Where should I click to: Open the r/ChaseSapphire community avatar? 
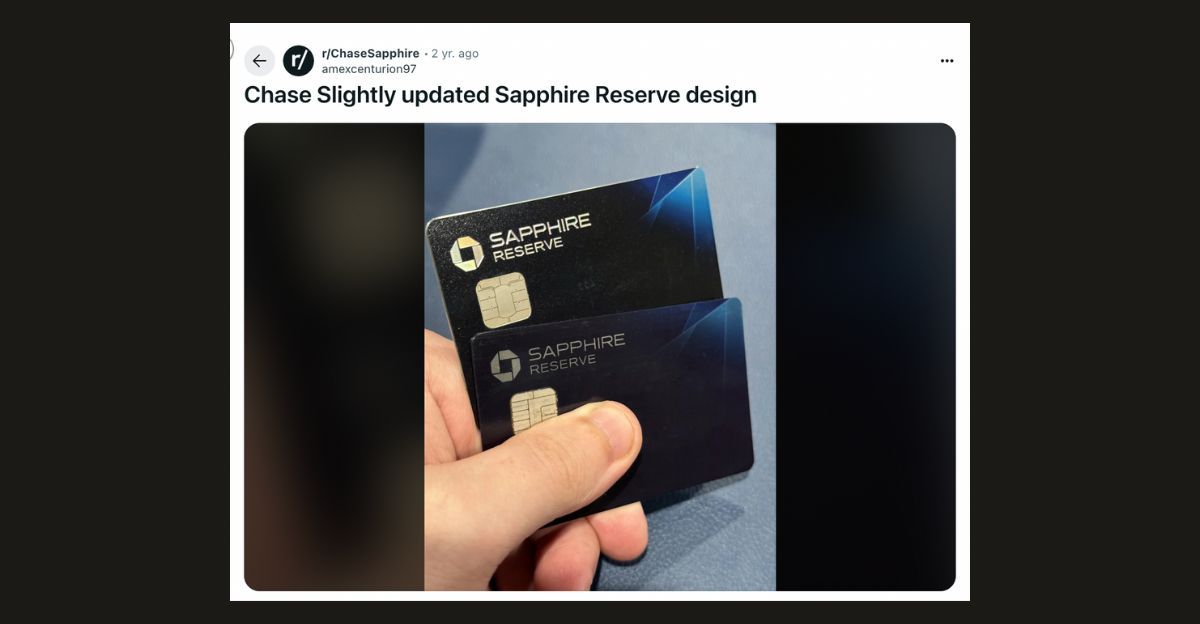298,61
